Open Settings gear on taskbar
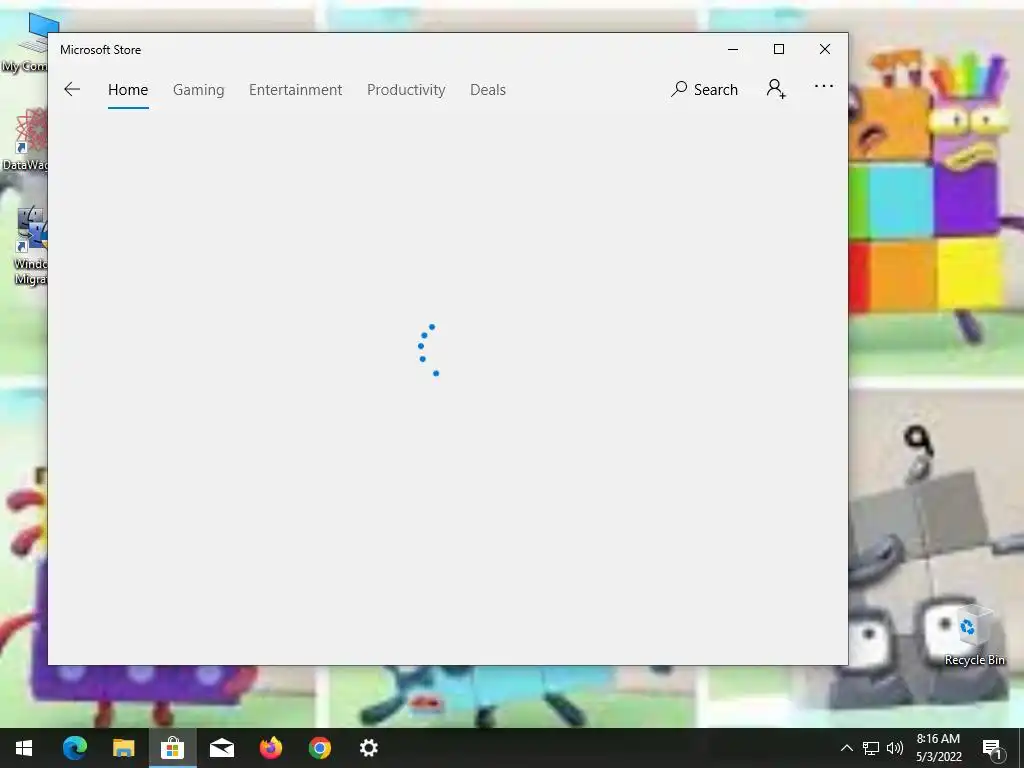This screenshot has width=1024, height=768. [x=368, y=748]
